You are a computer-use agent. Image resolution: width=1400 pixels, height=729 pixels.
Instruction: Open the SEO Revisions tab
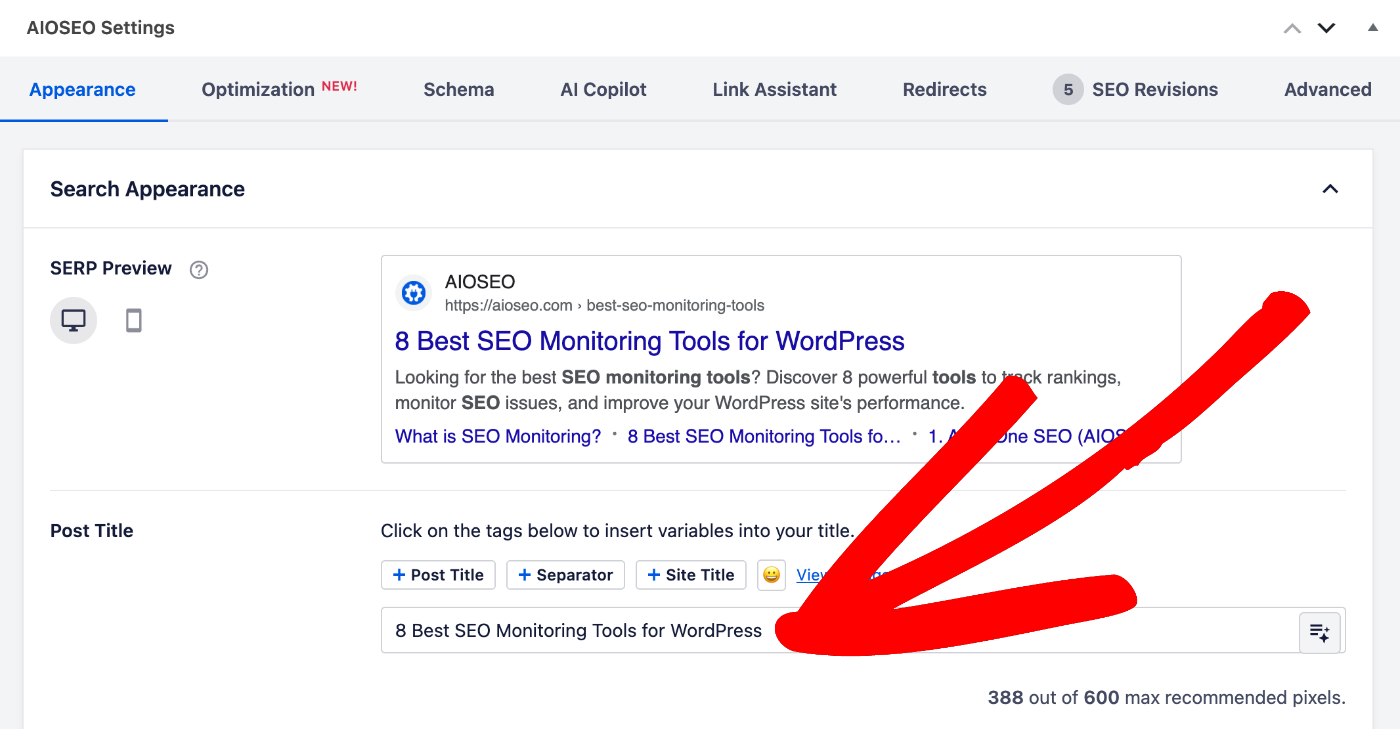(1136, 89)
